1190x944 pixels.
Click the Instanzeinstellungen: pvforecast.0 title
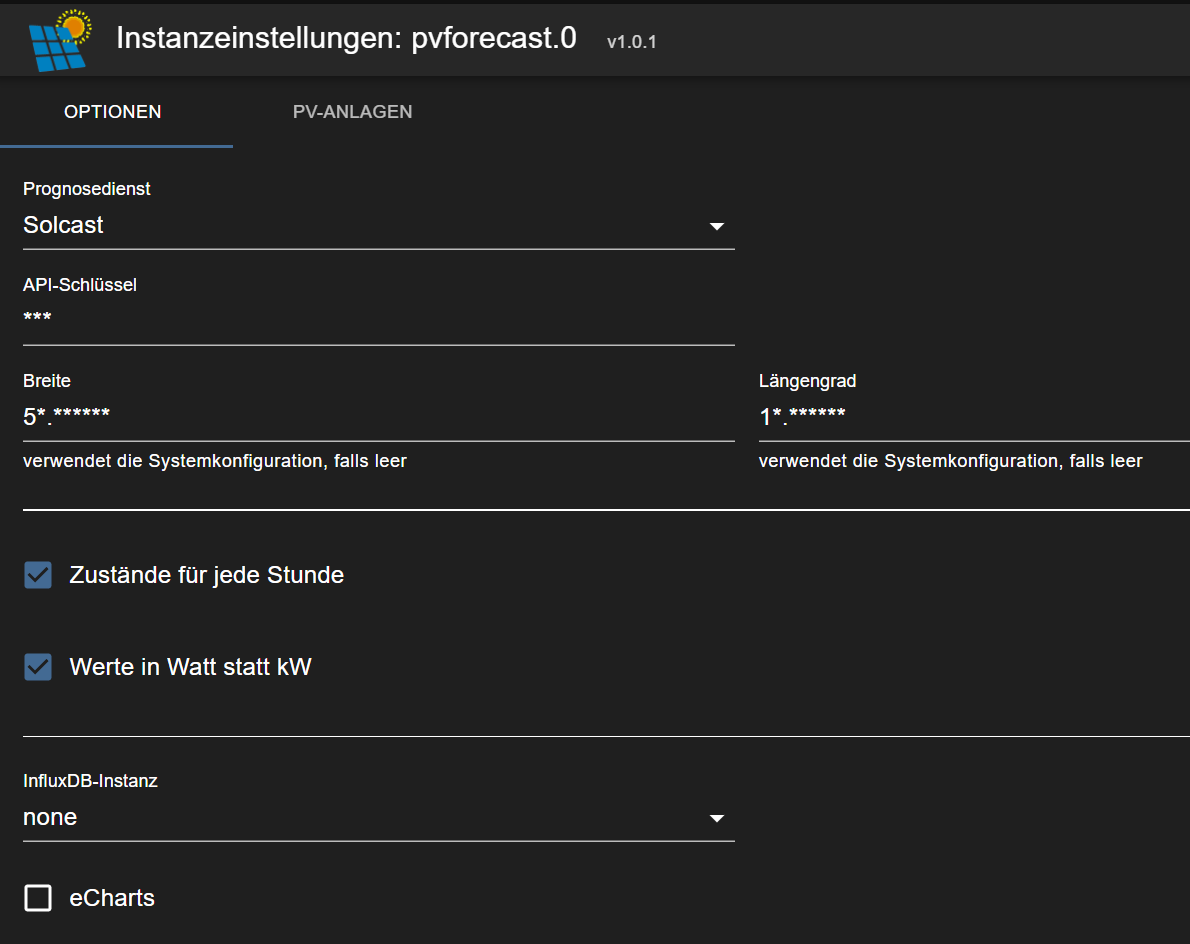point(346,38)
